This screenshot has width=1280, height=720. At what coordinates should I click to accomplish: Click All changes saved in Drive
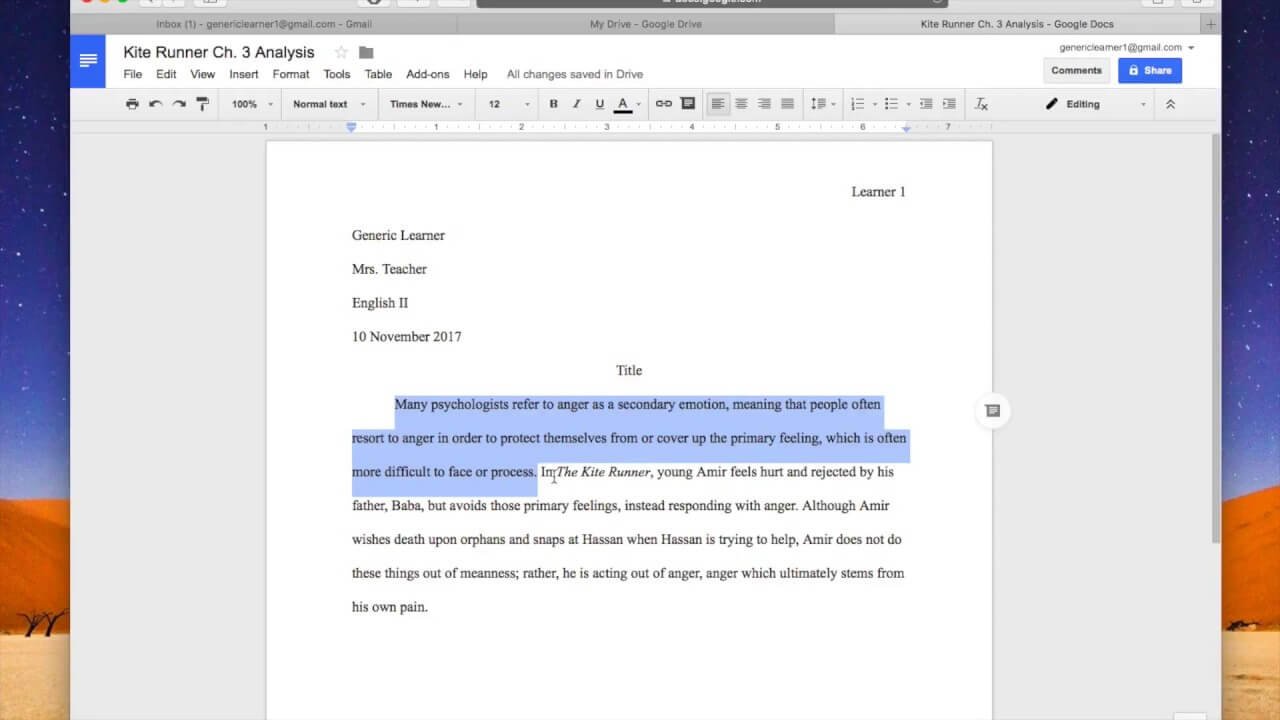(575, 74)
